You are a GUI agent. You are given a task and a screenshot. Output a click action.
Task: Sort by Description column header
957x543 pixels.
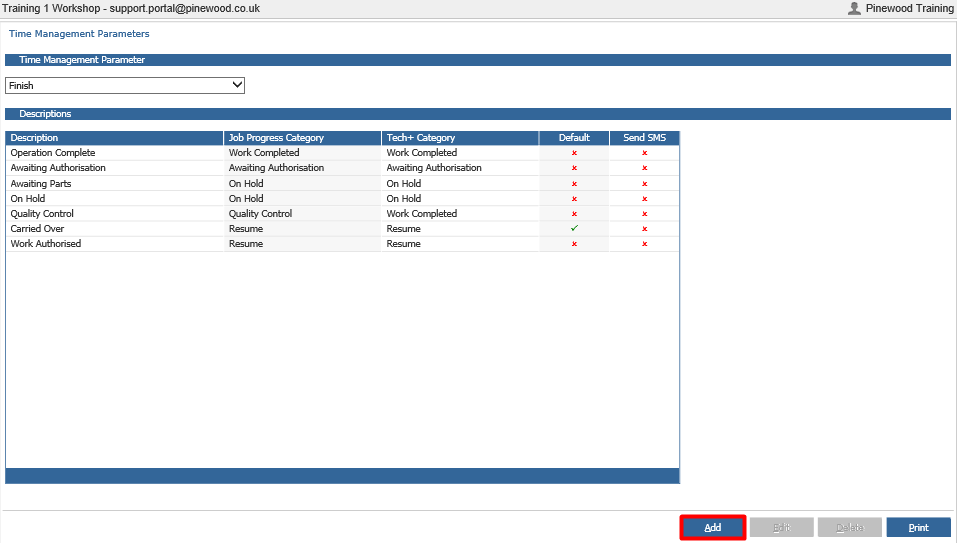point(114,138)
